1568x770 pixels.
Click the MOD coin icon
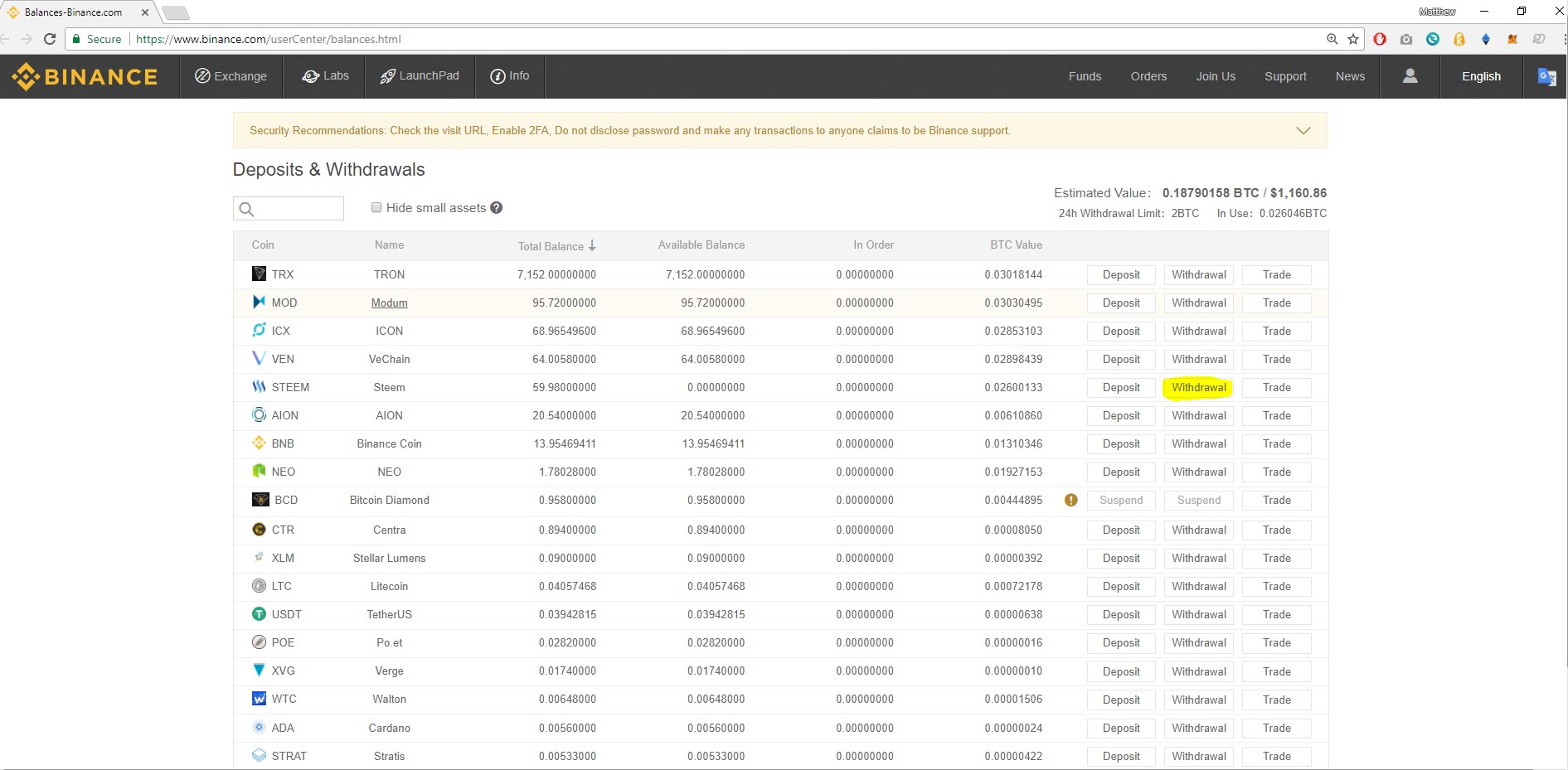click(259, 302)
